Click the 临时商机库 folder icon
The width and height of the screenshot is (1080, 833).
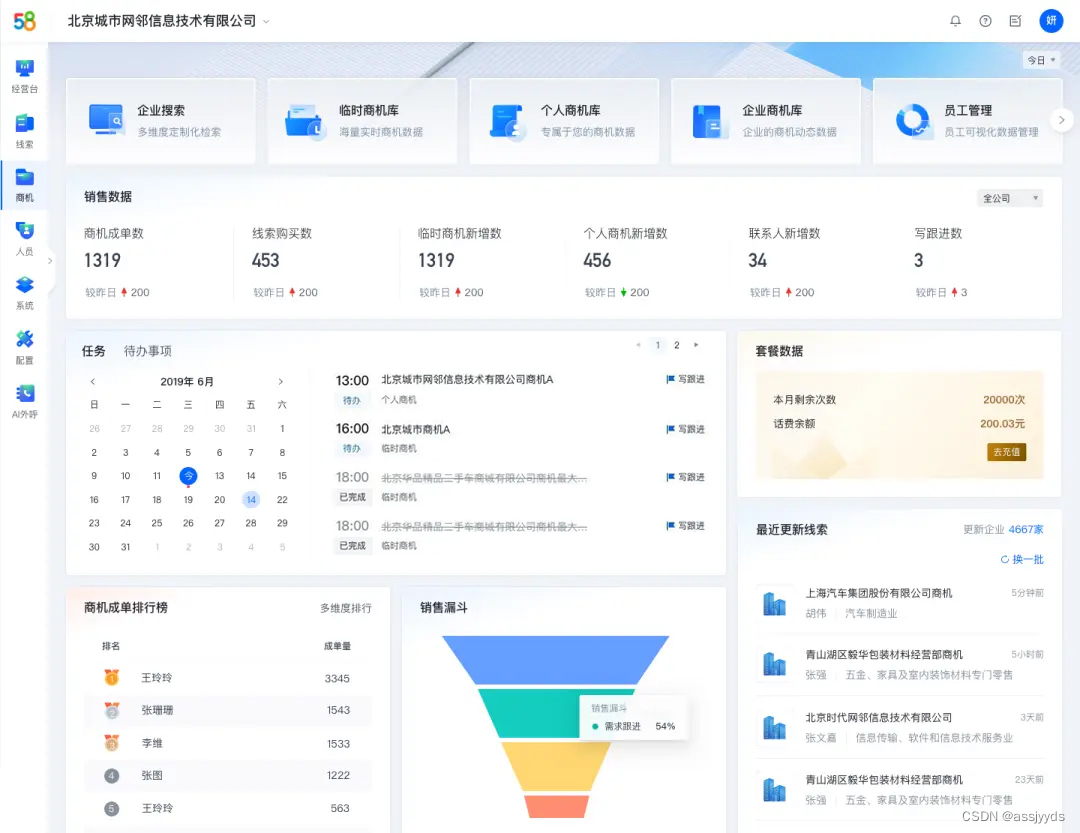click(x=304, y=121)
